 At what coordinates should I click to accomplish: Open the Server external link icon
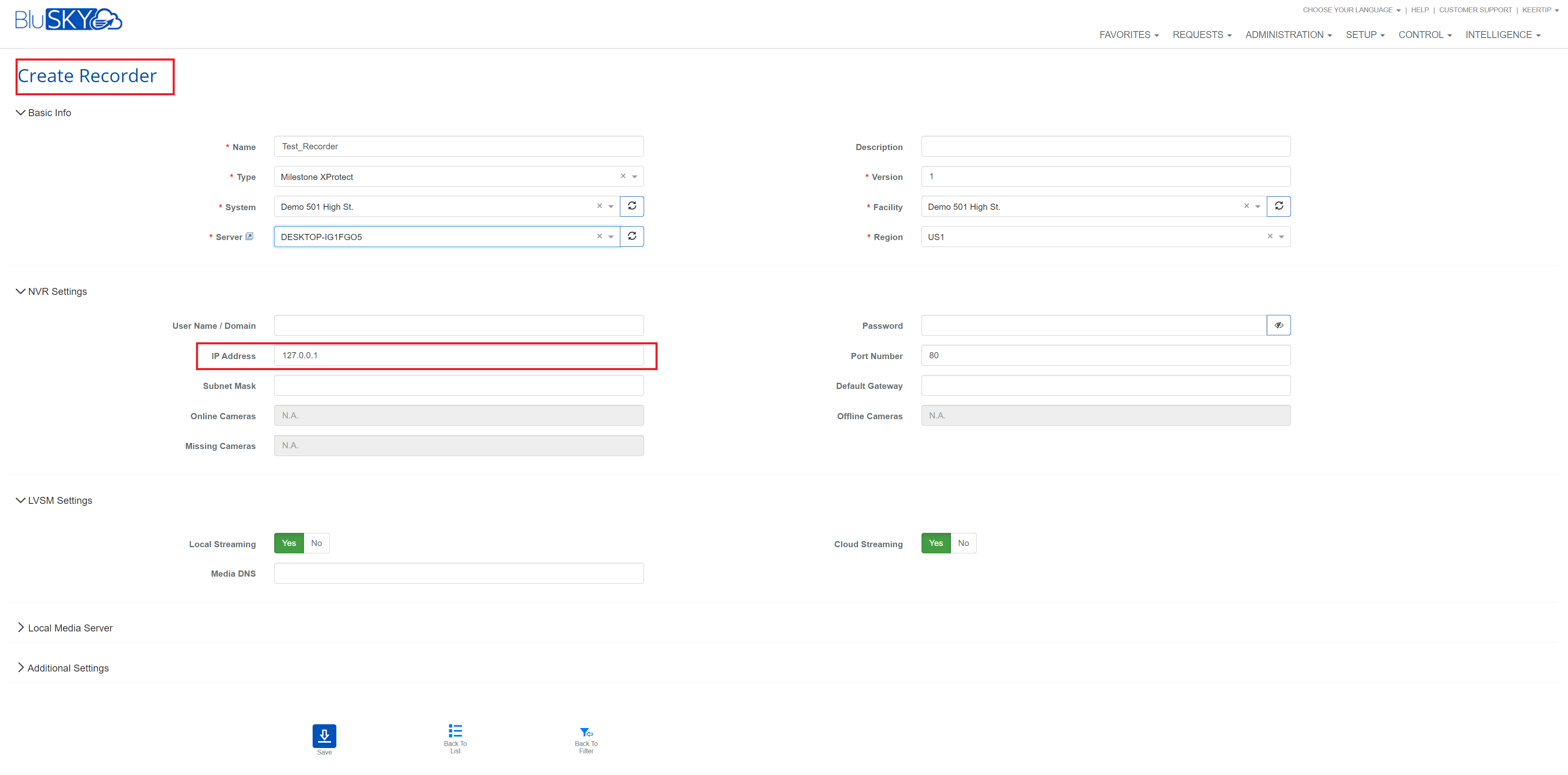click(250, 237)
